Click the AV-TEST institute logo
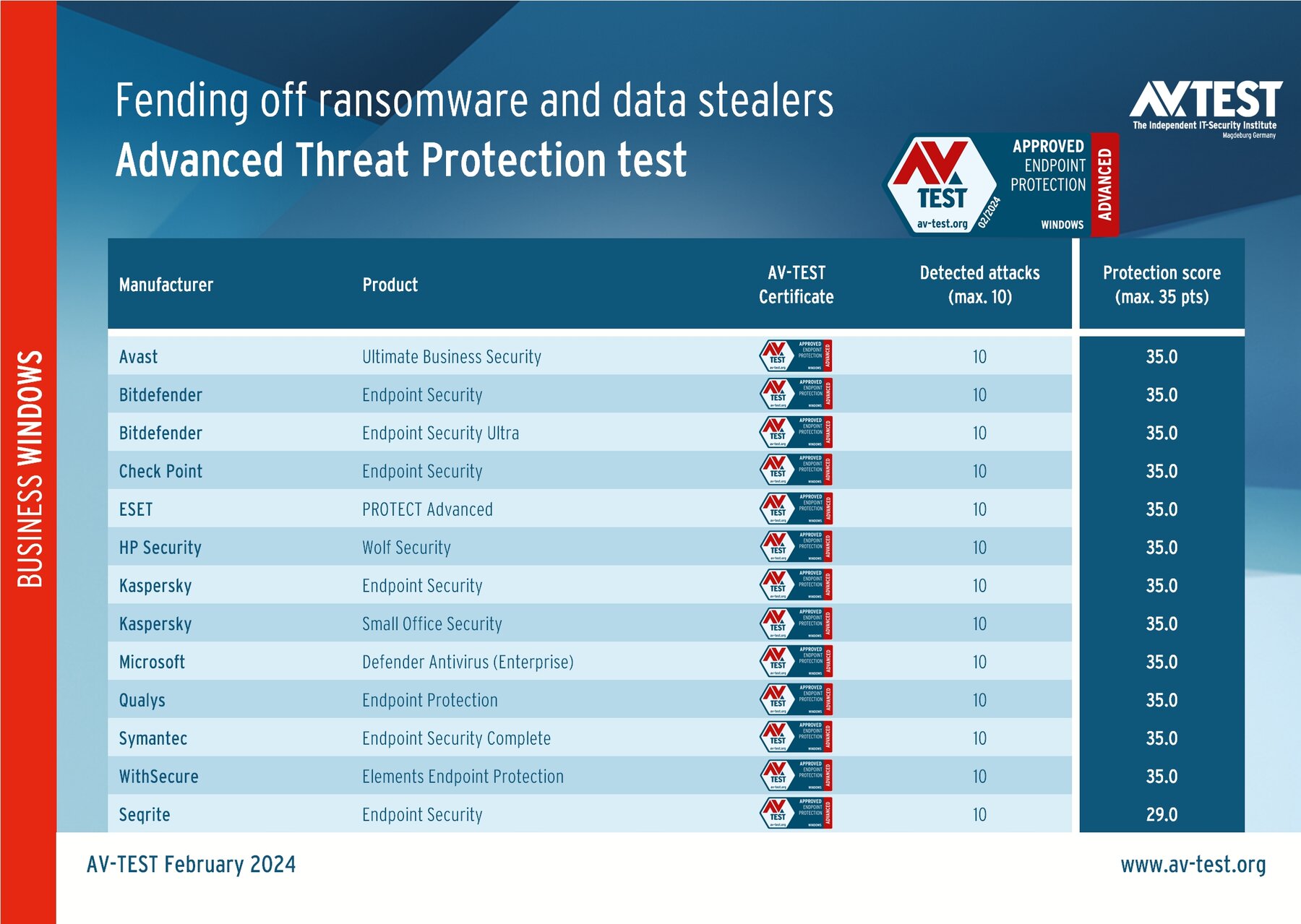Viewport: 1301px width, 924px height. click(x=1206, y=108)
